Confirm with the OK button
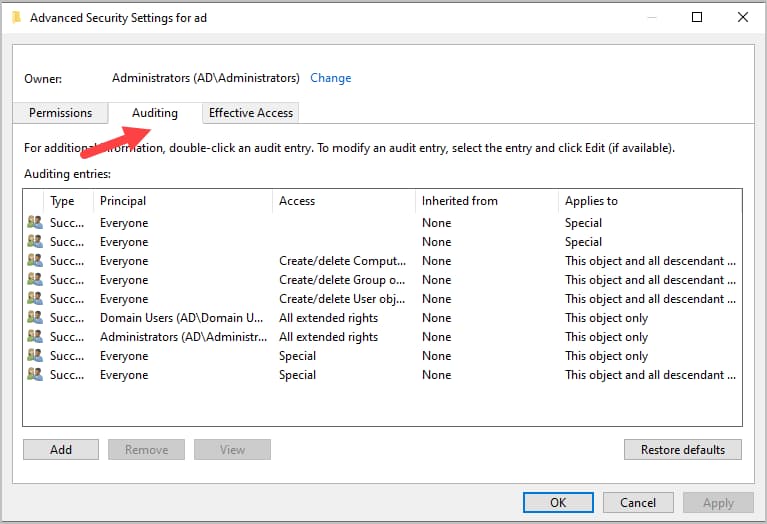767x524 pixels. click(558, 503)
